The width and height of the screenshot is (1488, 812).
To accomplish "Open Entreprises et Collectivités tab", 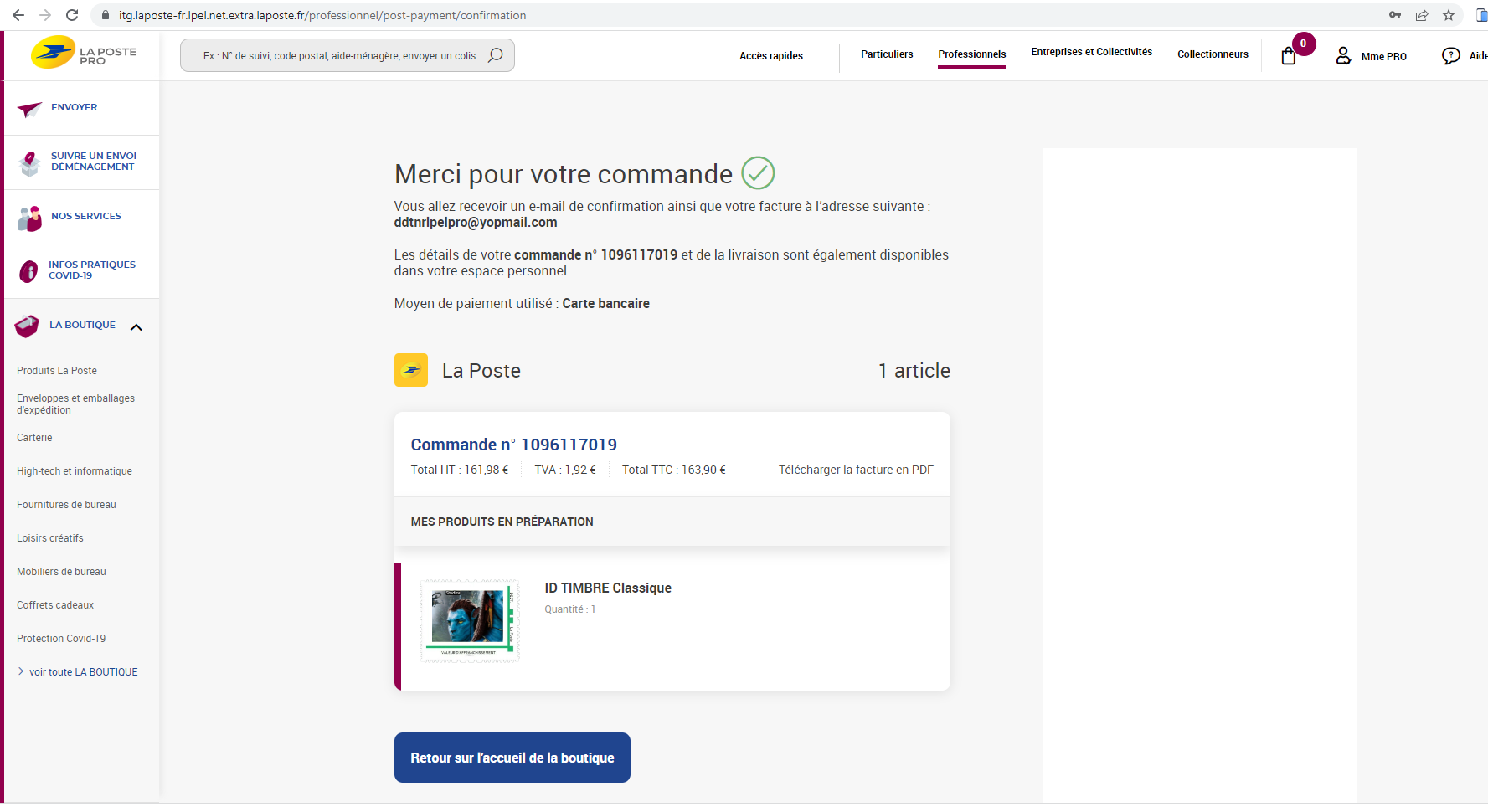I will 1091,52.
